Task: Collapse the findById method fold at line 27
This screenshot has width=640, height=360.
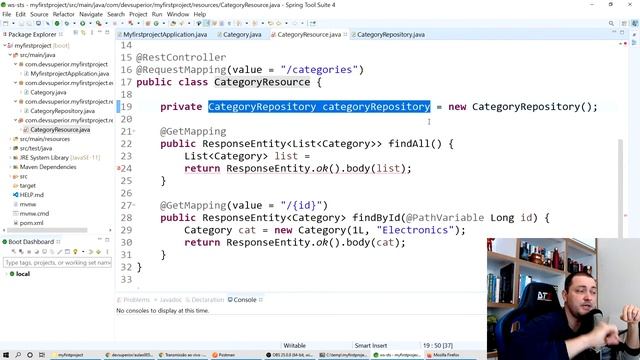Action: pos(134,205)
